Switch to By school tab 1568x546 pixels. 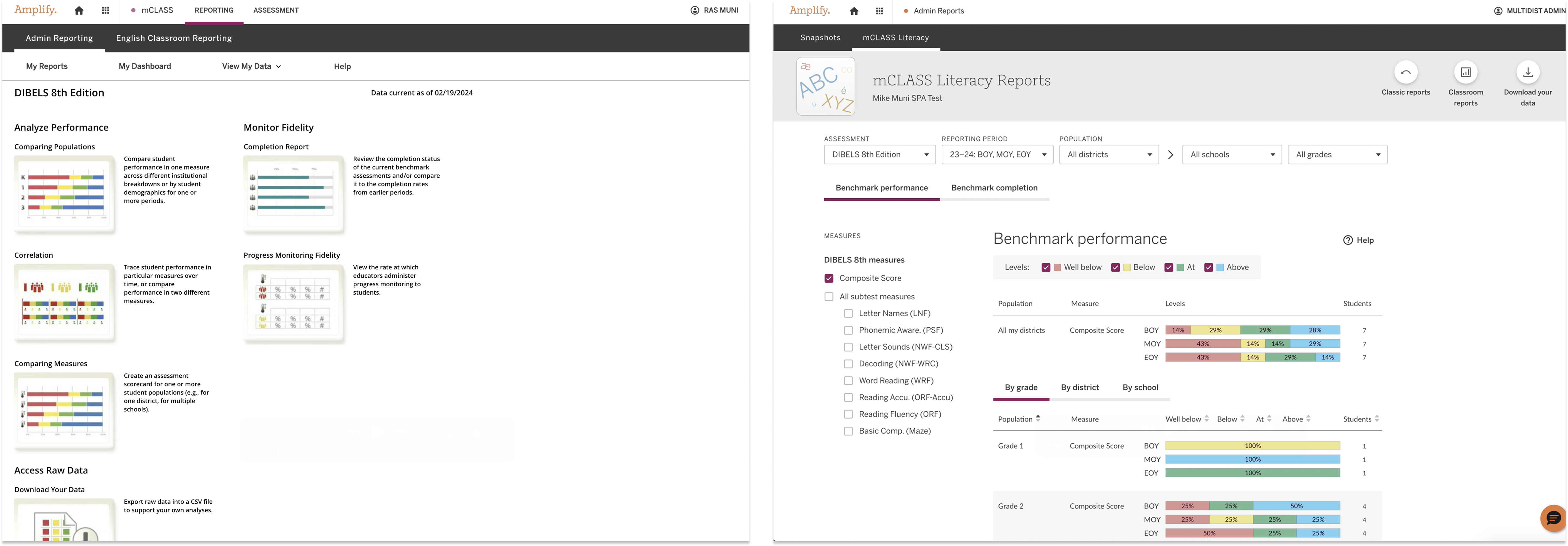pos(1140,387)
